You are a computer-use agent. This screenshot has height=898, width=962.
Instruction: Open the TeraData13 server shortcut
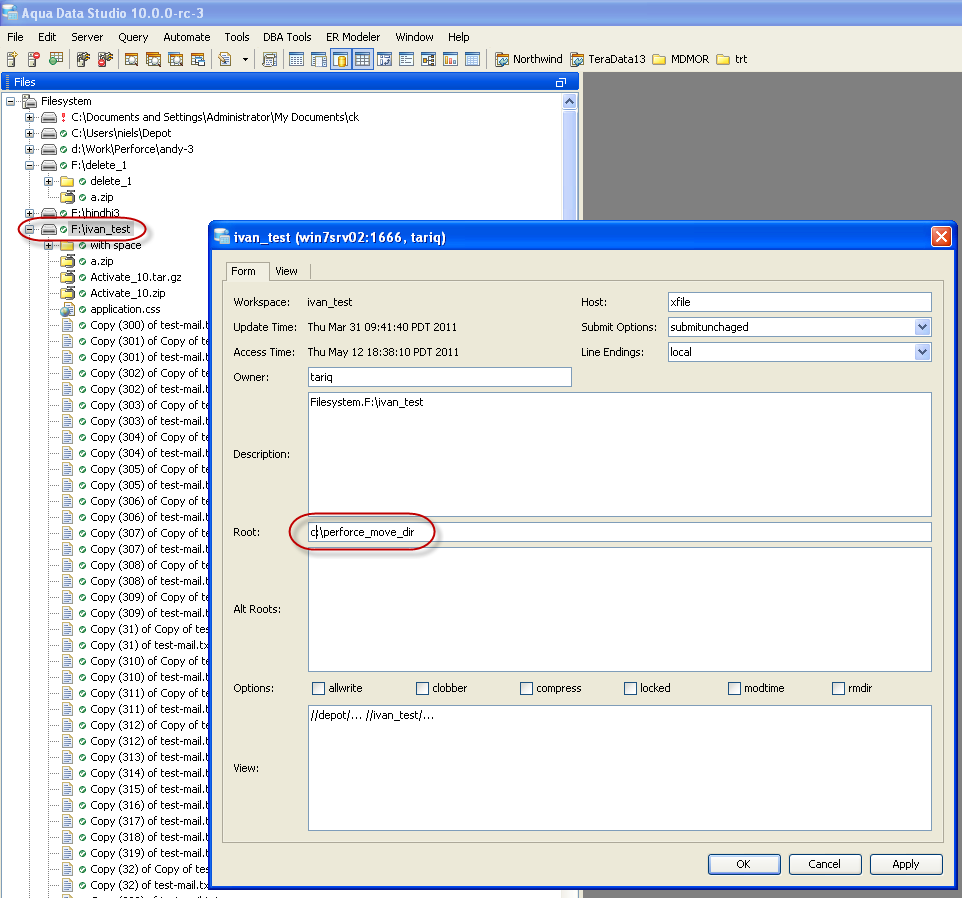point(608,59)
